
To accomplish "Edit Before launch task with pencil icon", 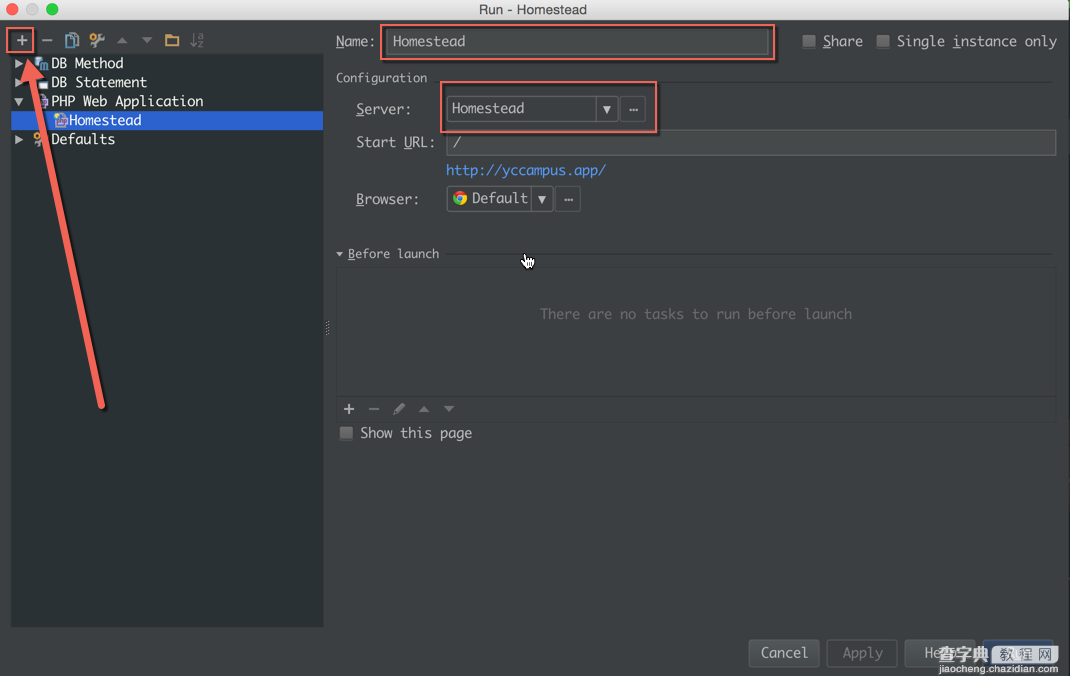I will pos(399,409).
